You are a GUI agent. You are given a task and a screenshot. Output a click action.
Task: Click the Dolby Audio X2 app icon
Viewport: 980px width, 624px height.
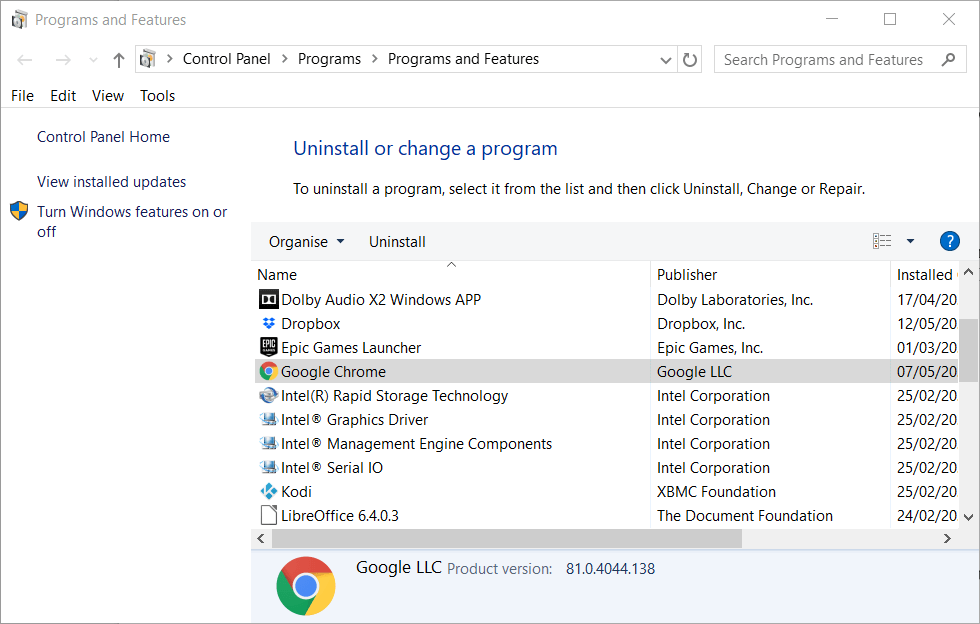point(269,299)
